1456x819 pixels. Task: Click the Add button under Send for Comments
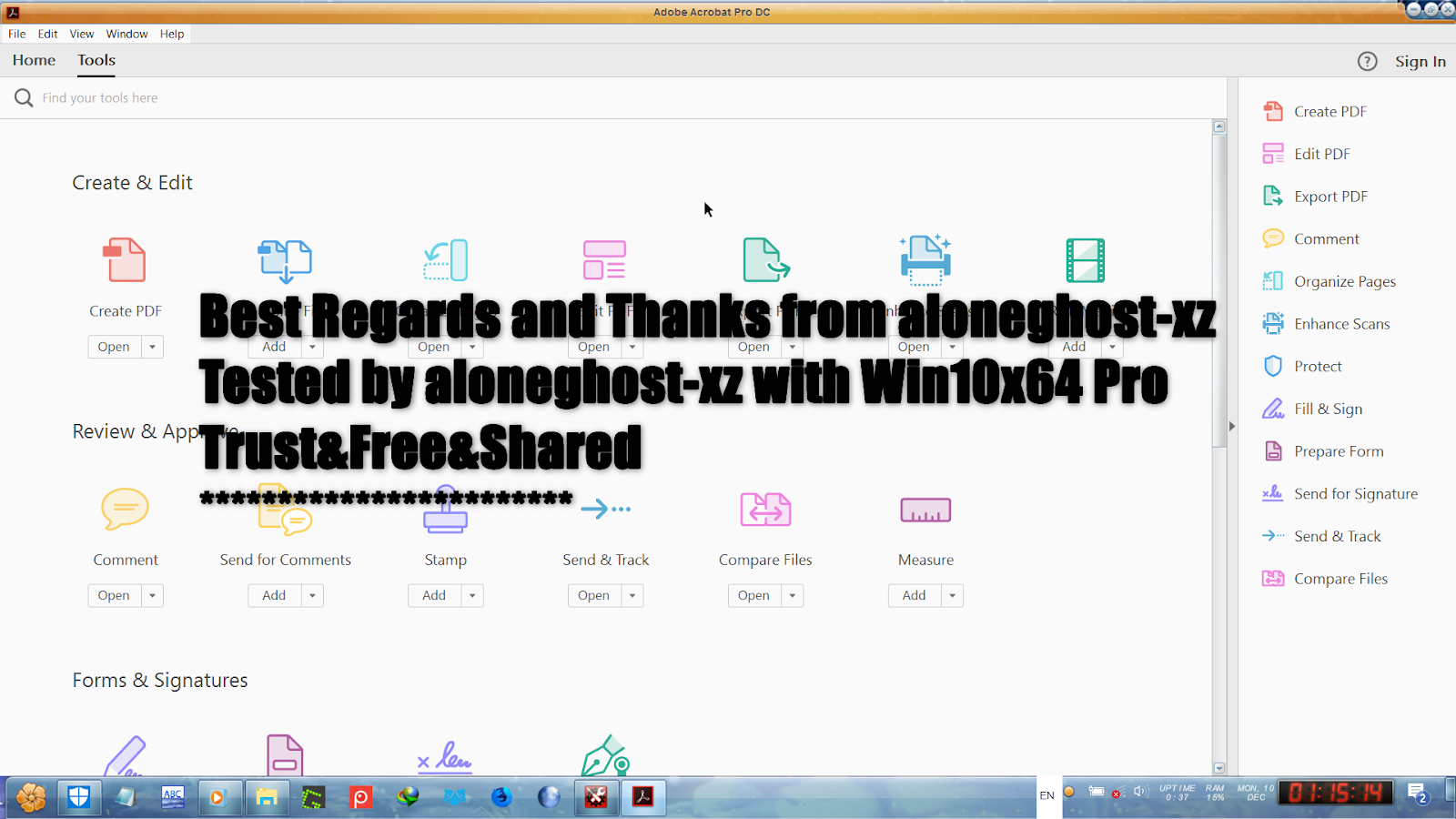coord(275,595)
